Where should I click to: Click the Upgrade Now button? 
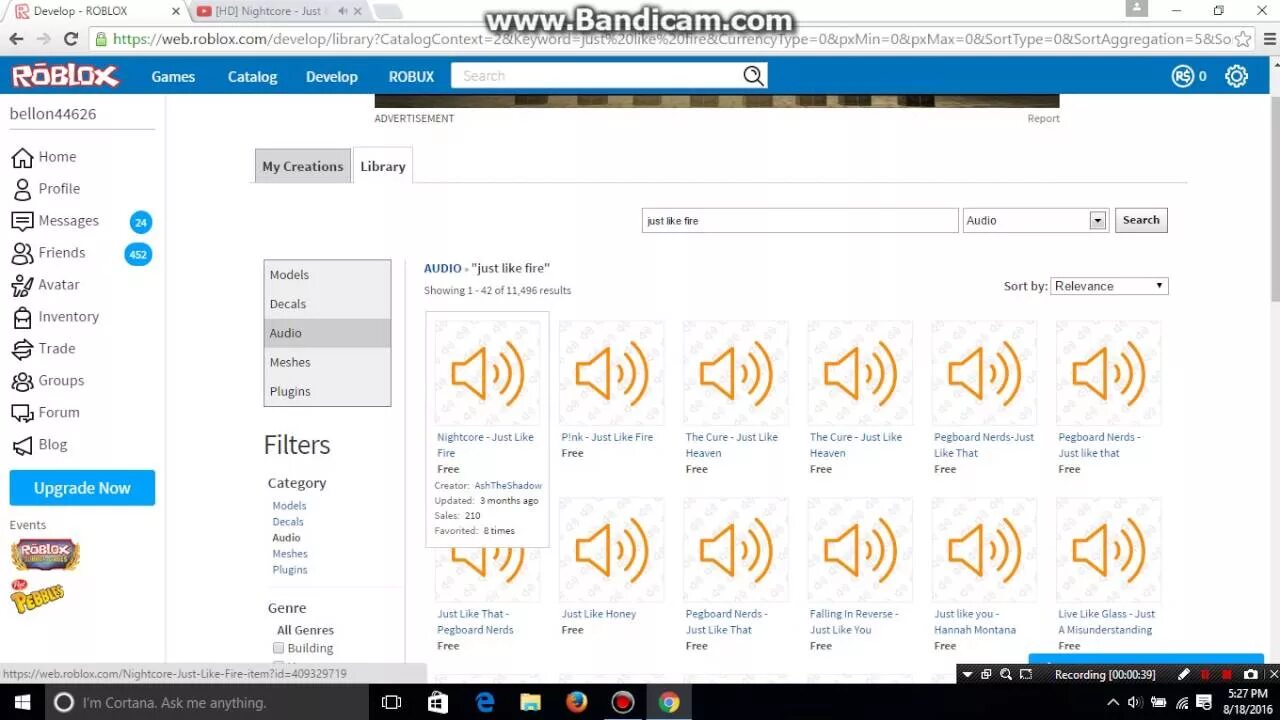[82, 488]
